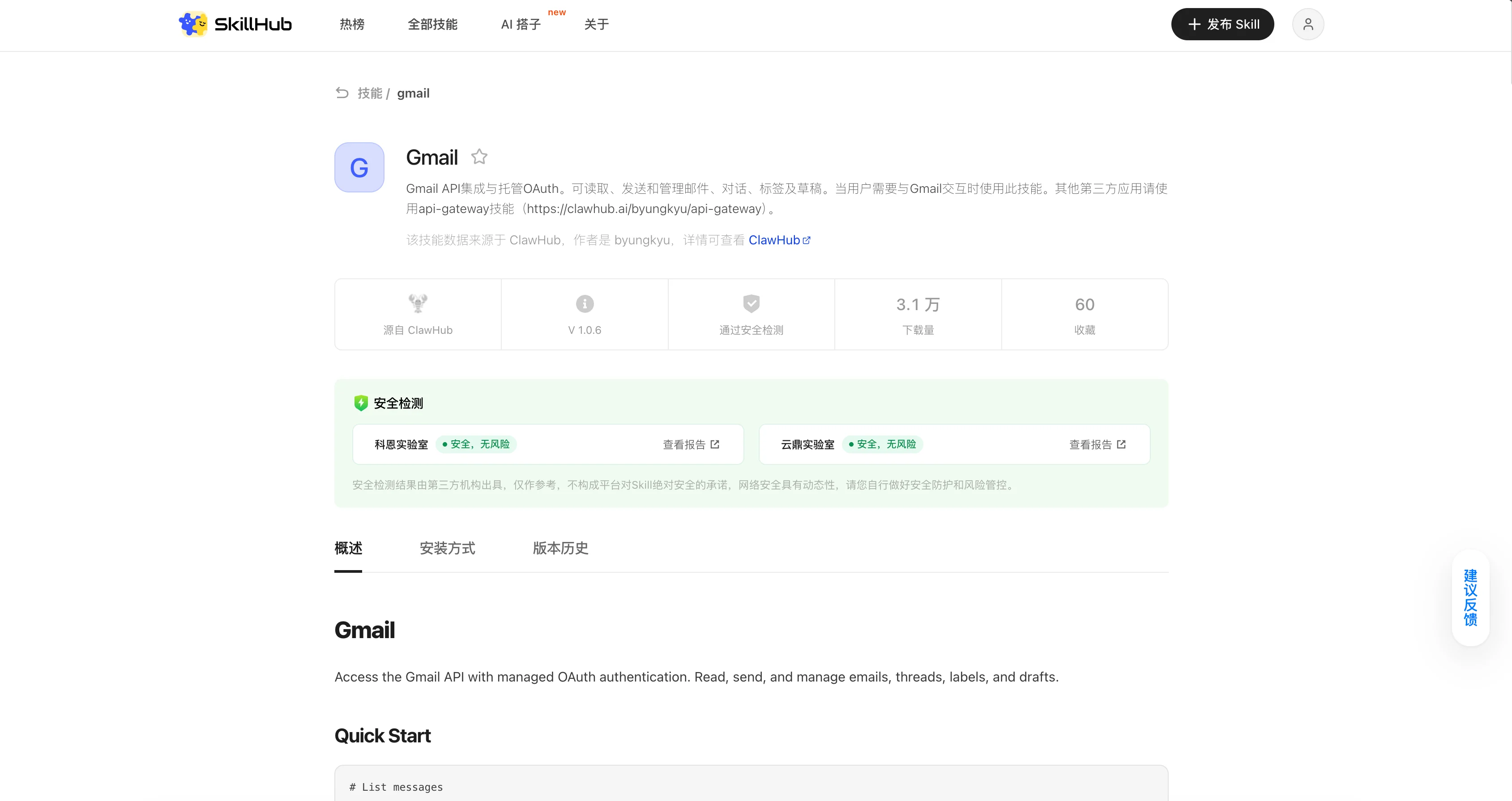The image size is (1512, 801).
Task: Open the 热榜 nav item
Action: (x=351, y=25)
